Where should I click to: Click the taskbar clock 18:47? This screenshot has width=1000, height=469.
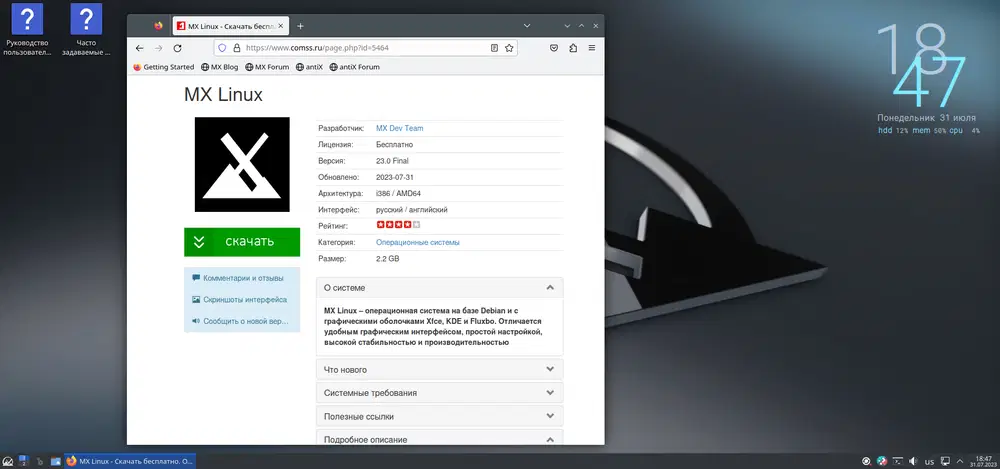[983, 461]
